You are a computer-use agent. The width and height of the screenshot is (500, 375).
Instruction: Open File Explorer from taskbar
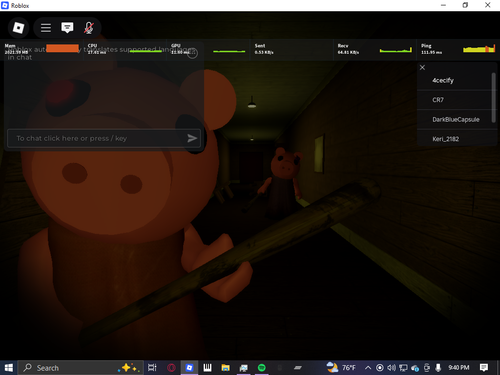point(226,368)
